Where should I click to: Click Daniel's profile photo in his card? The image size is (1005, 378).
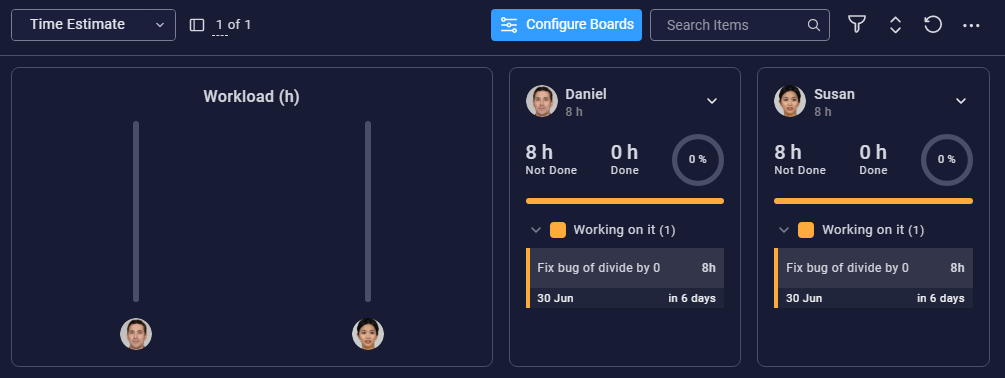coord(542,101)
